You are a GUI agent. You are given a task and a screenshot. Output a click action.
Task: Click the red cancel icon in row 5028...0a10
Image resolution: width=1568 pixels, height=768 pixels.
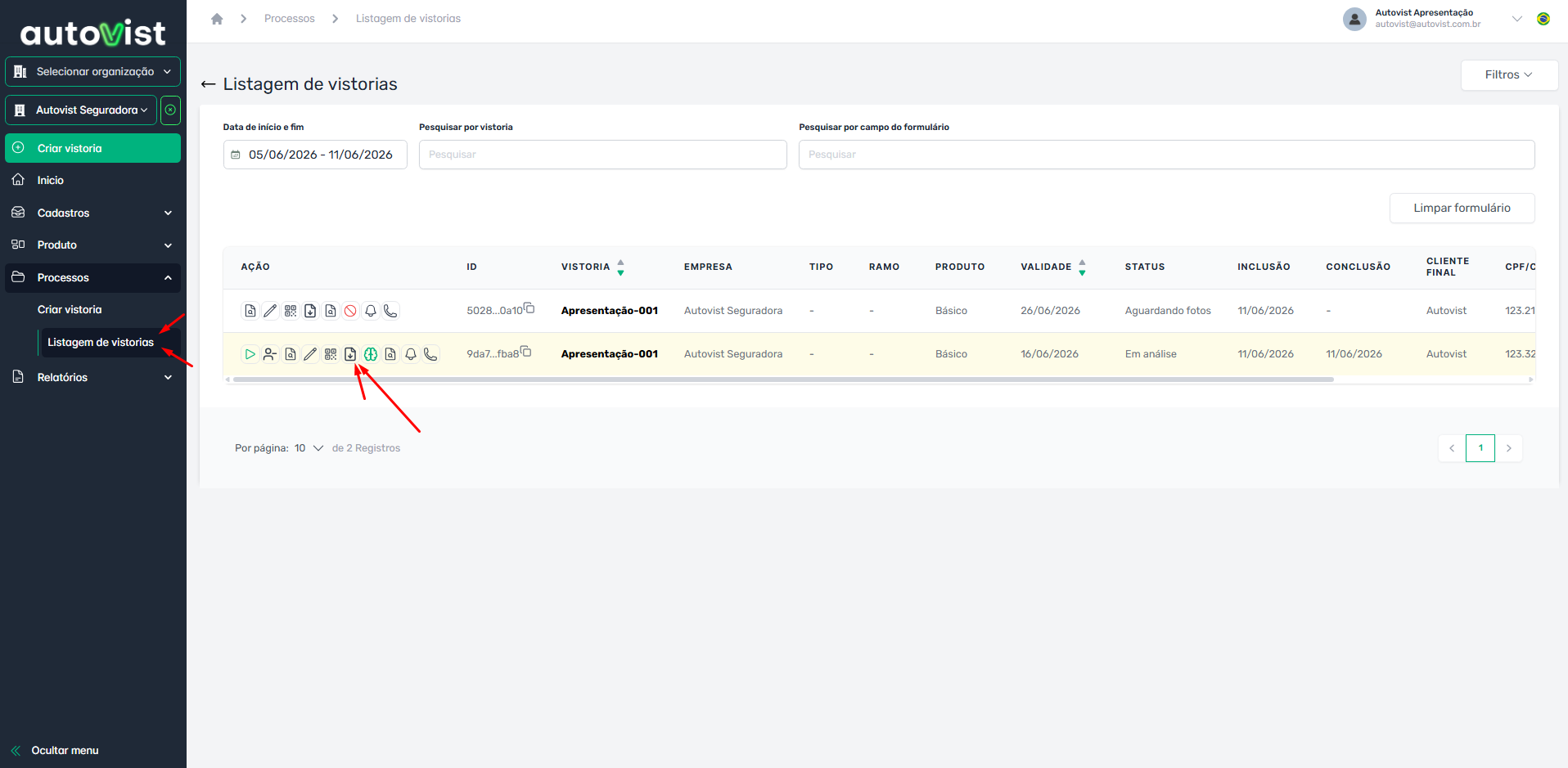click(350, 311)
